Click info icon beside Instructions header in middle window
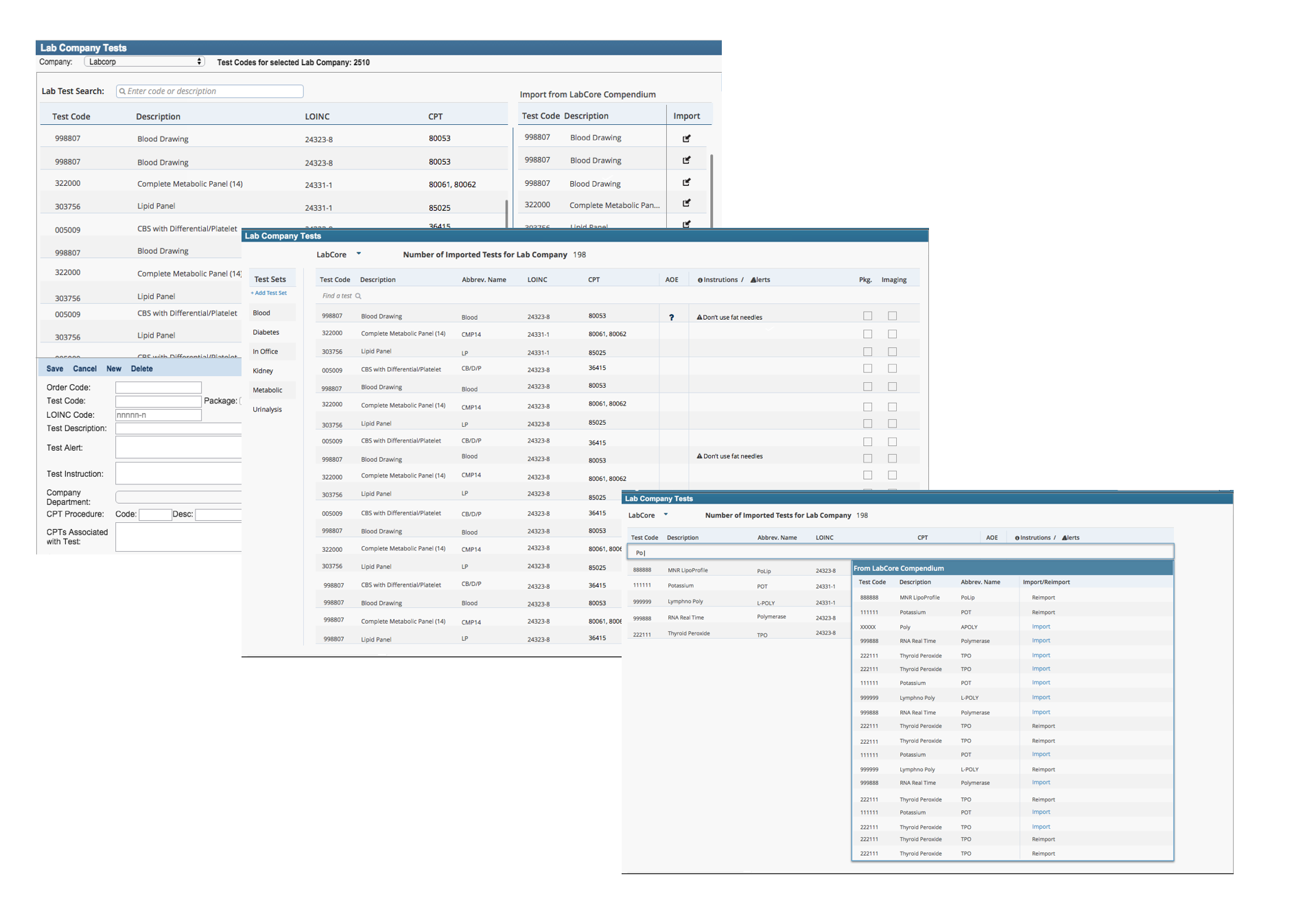Viewport: 1316px width, 903px height. coord(700,280)
